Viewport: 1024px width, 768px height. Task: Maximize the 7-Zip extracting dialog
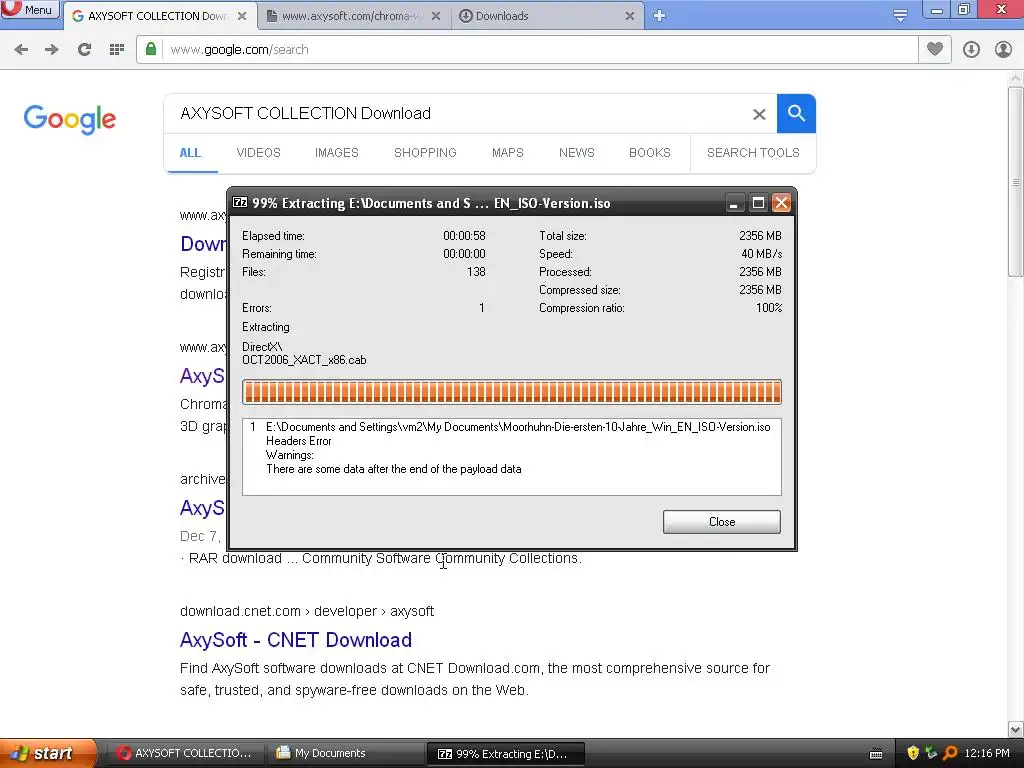click(x=758, y=203)
